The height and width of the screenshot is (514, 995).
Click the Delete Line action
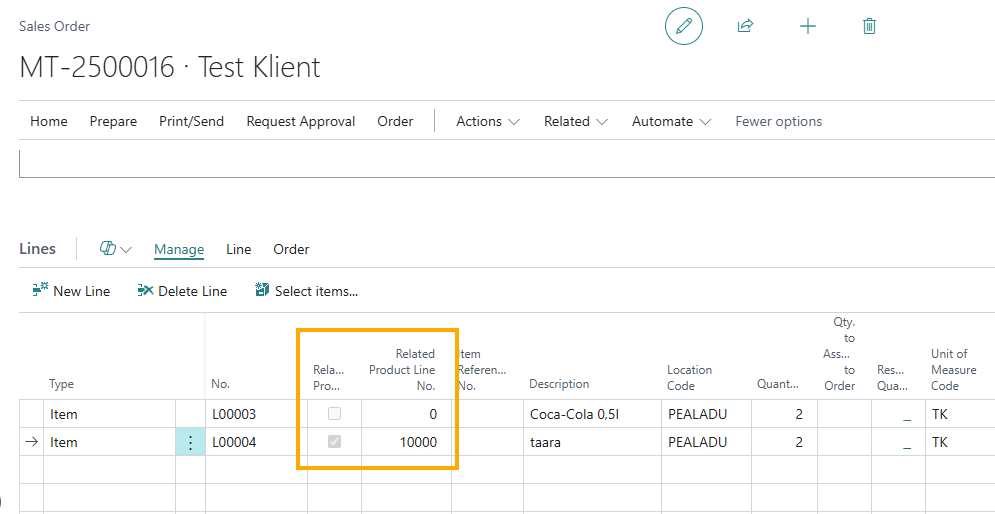point(182,291)
